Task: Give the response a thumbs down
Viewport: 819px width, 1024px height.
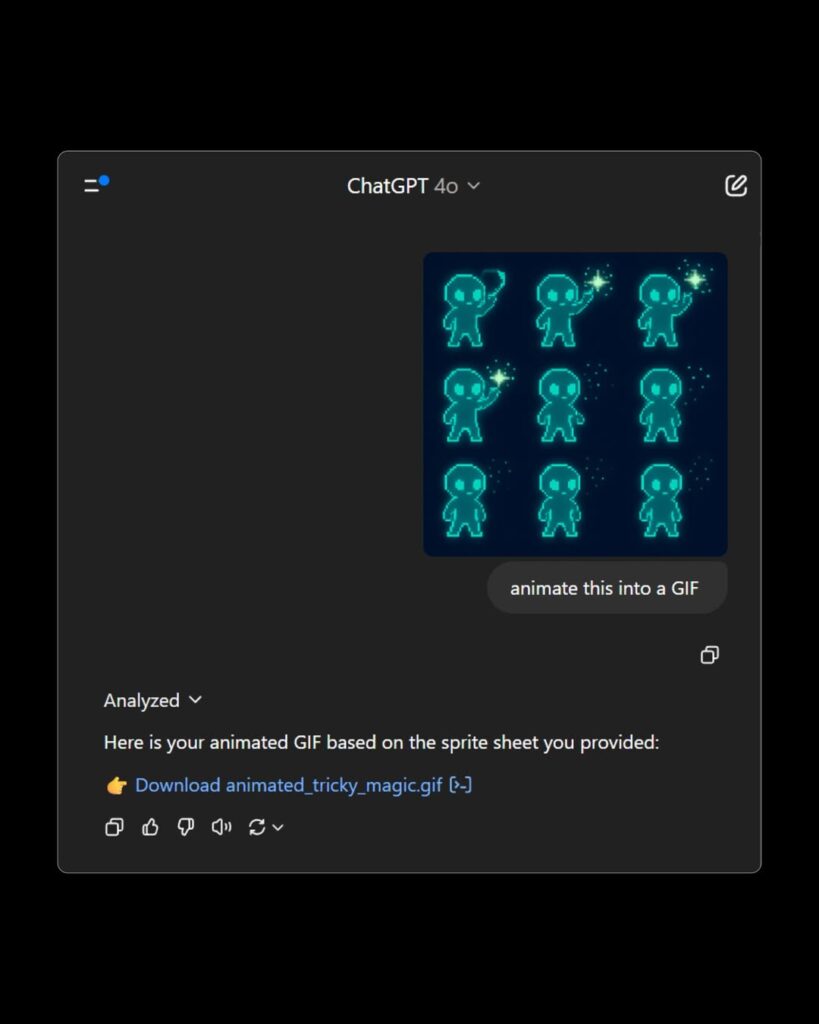Action: tap(186, 827)
